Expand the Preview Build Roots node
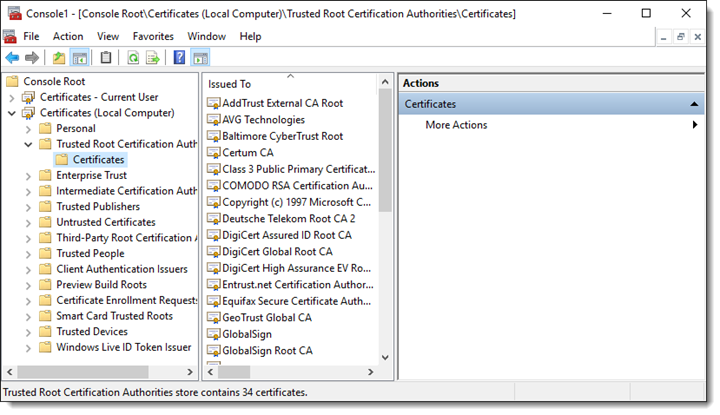This screenshot has width=720, height=415. (x=28, y=285)
